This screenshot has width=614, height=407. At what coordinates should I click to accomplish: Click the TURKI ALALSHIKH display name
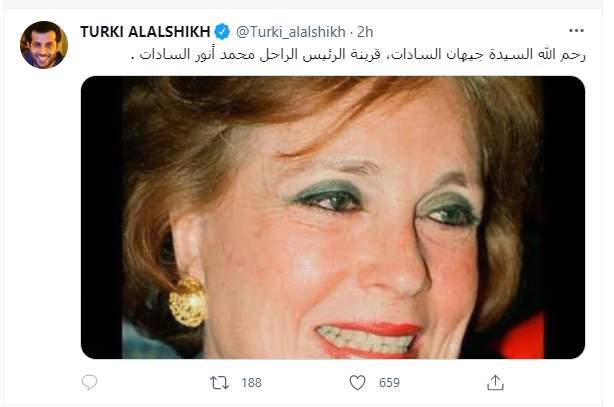[145, 32]
